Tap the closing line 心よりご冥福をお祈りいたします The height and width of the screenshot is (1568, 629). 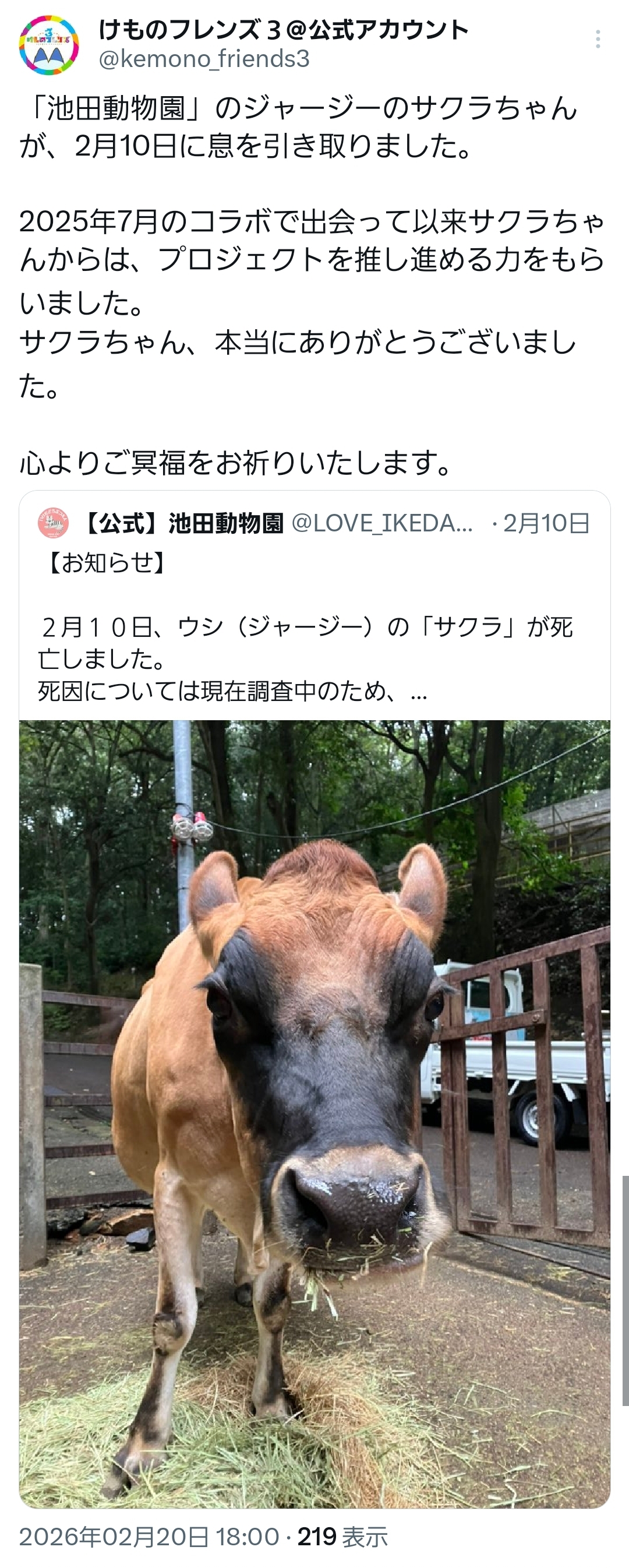click(x=236, y=463)
